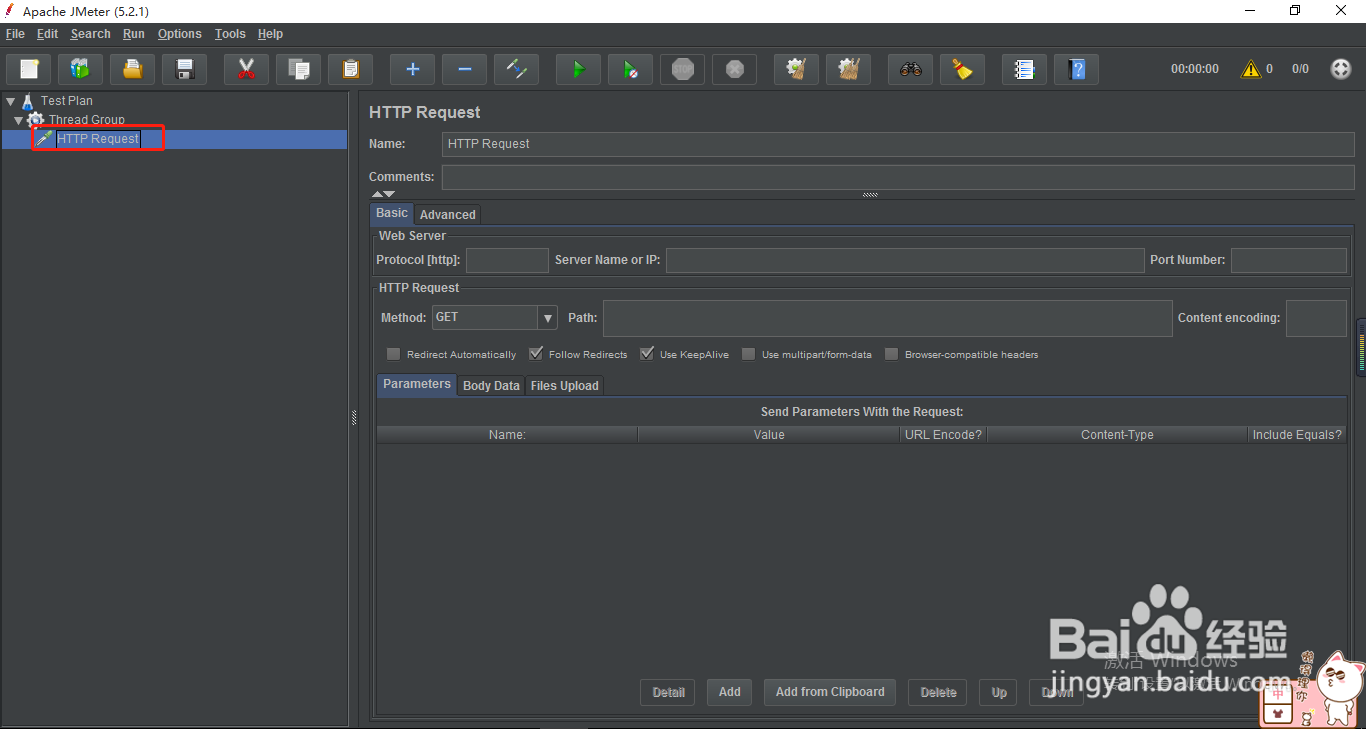Open the Run menu

click(x=134, y=34)
